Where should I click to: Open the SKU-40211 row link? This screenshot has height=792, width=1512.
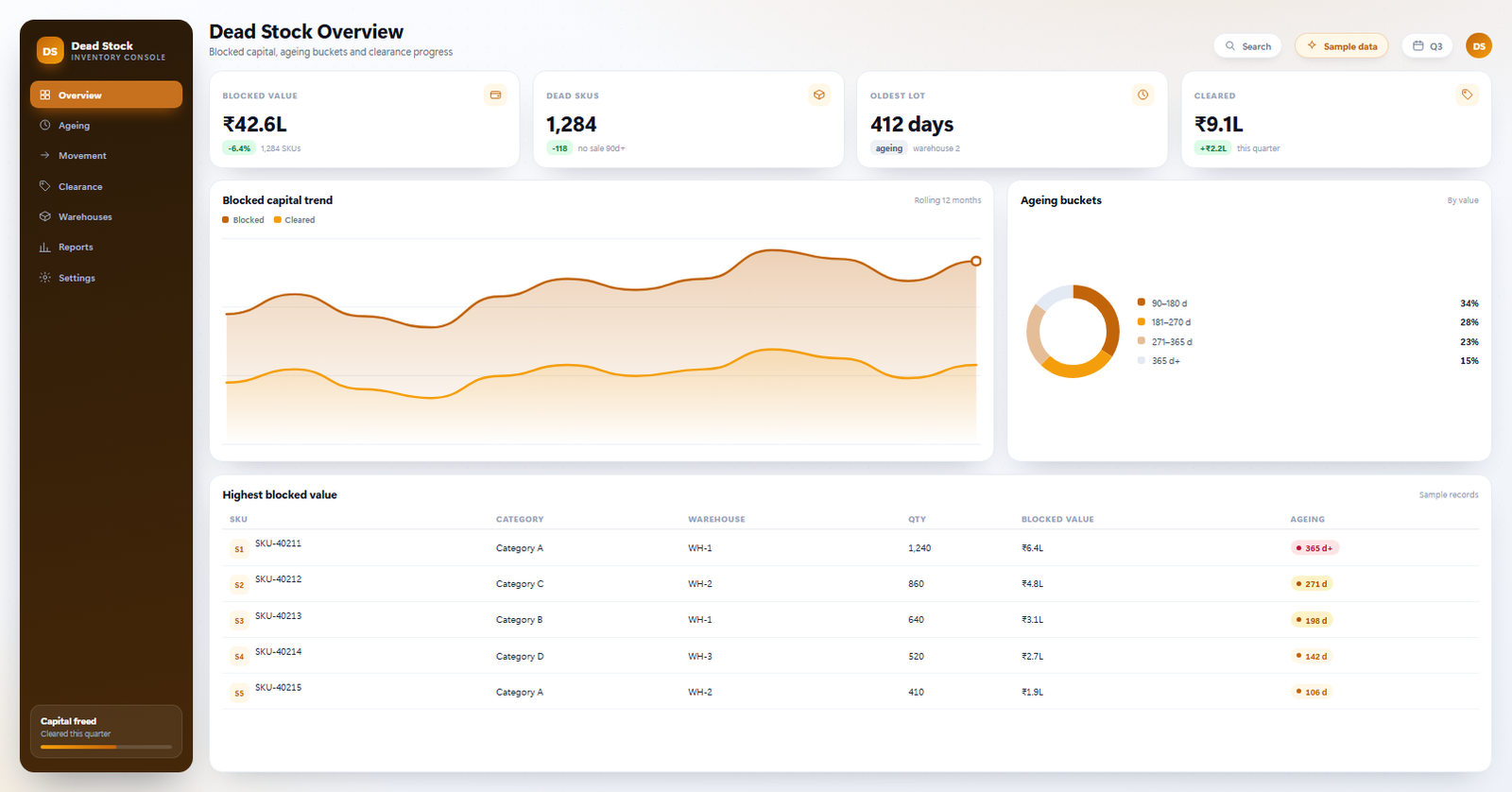pyautogui.click(x=278, y=543)
